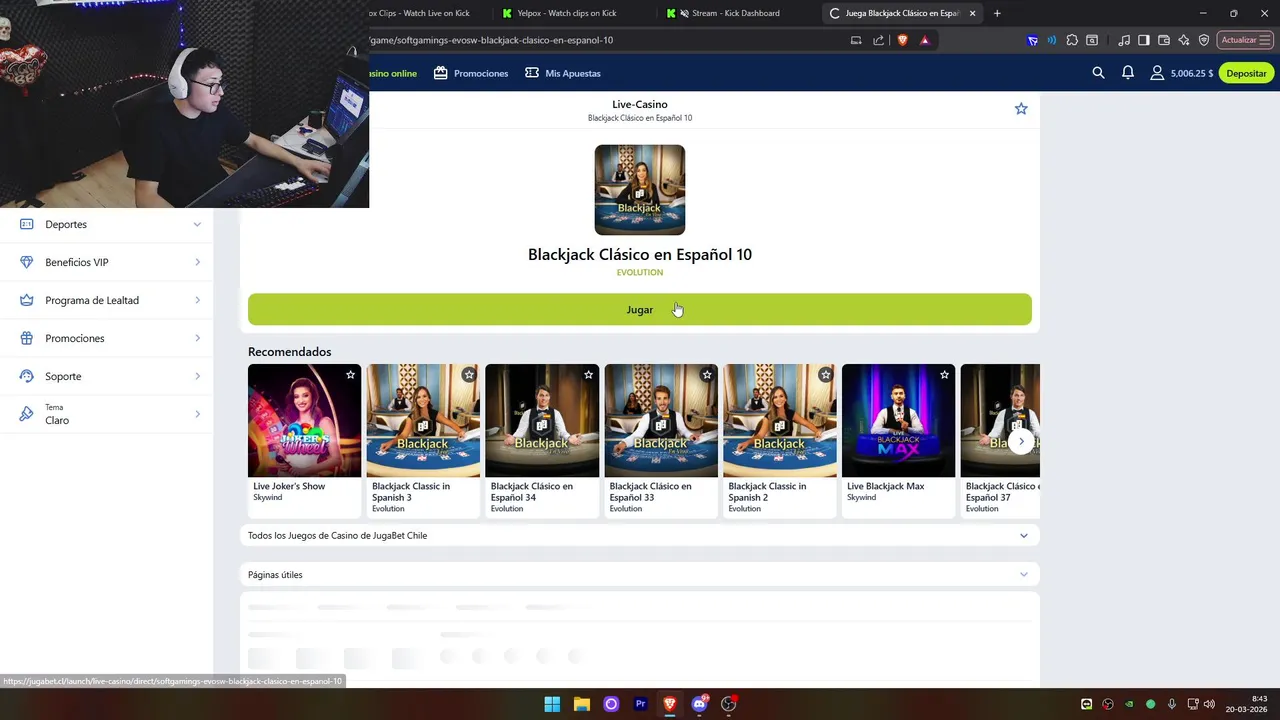This screenshot has height=720, width=1280.
Task: Click the 5,006.25 $ balance
Action: (1192, 73)
